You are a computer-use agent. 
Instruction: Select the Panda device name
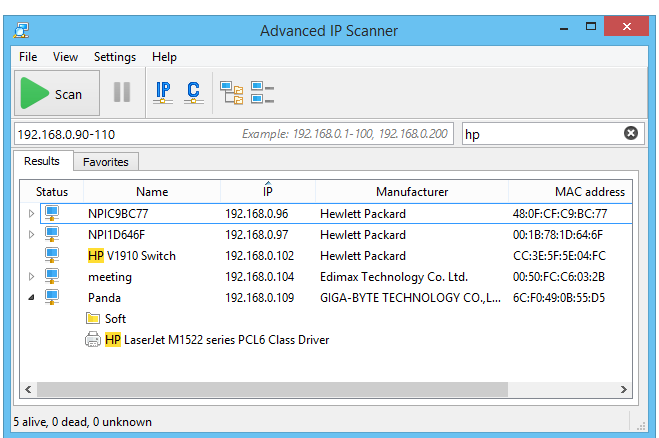[104, 298]
